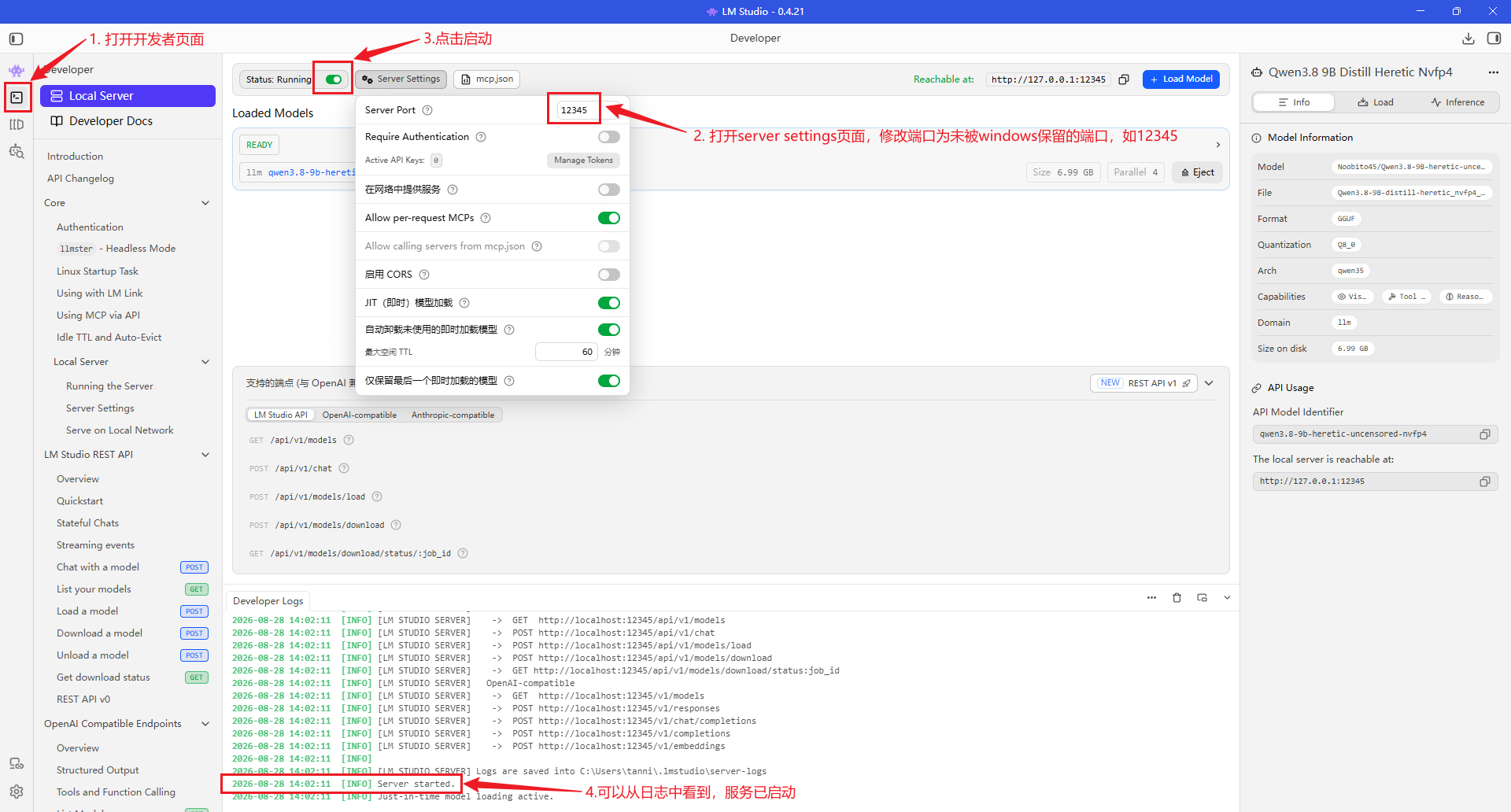Viewport: 1511px width, 812px height.
Task: Pop out Developer Logs window icon
Action: tap(1202, 598)
